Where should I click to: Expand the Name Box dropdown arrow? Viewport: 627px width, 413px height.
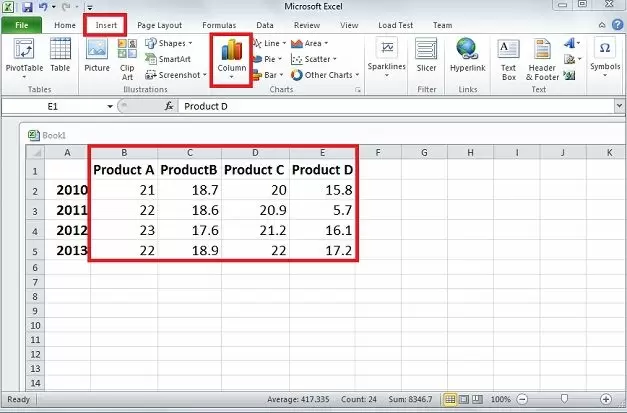coord(110,106)
